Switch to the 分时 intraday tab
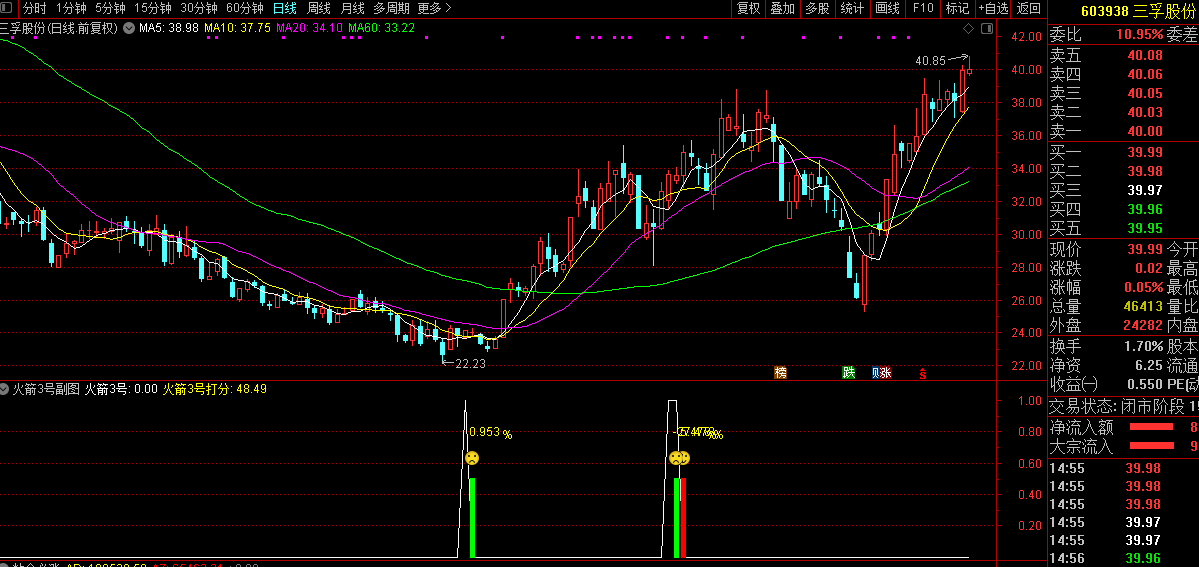 [x=35, y=8]
